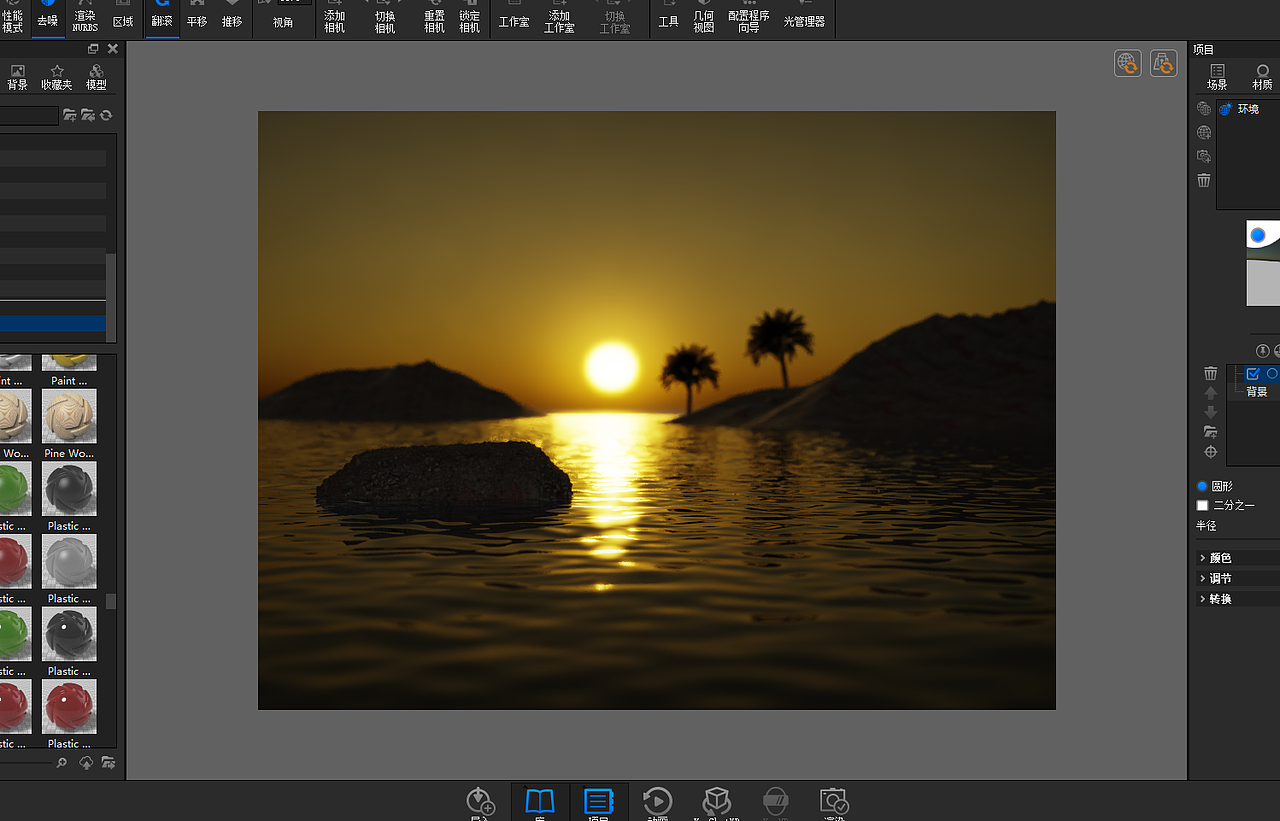This screenshot has width=1280, height=821.
Task: Select the yellow Paint material thumbnail
Action: (x=69, y=362)
